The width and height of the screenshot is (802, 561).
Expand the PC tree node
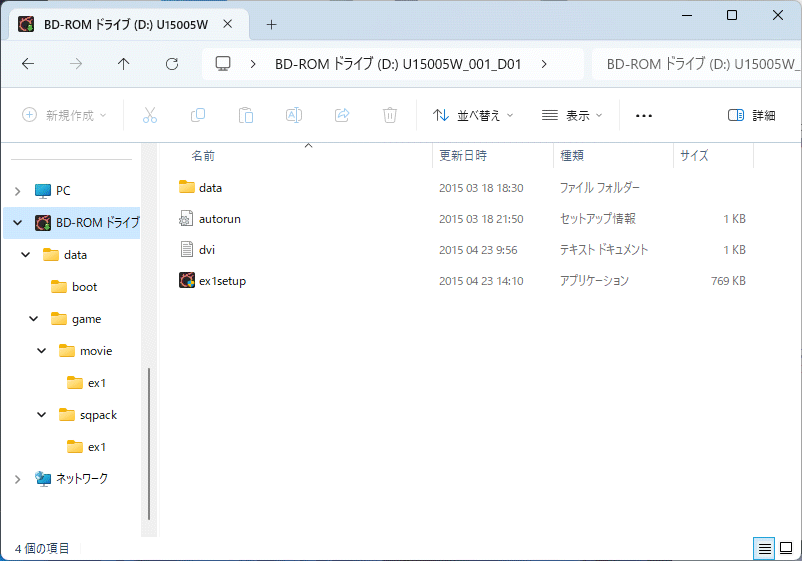(17, 191)
